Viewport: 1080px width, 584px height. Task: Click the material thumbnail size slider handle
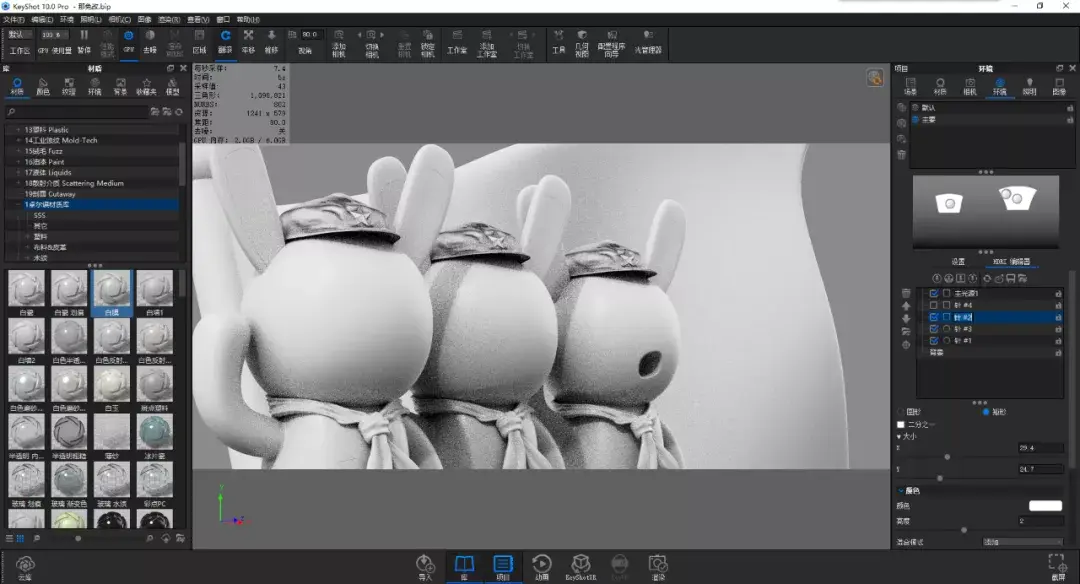(78, 539)
